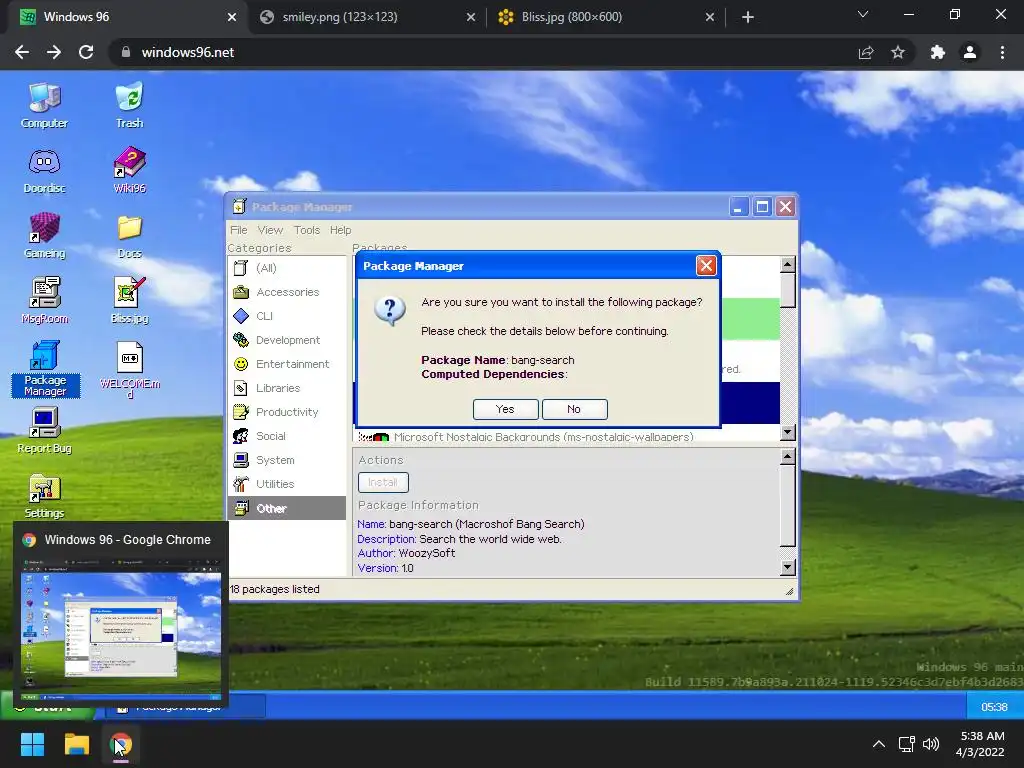This screenshot has height=768, width=1024.
Task: Close the smiley.png browser tab
Action: tap(471, 18)
